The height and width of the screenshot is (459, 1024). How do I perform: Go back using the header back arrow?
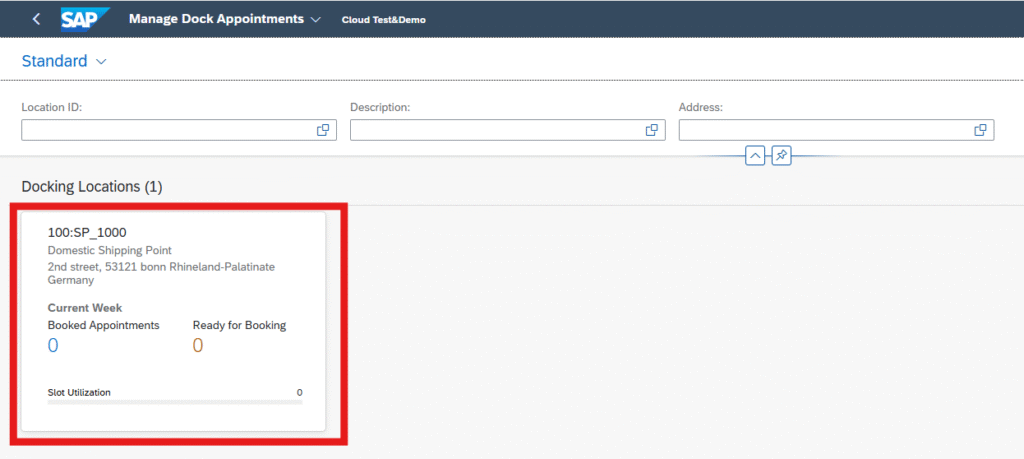pos(36,19)
